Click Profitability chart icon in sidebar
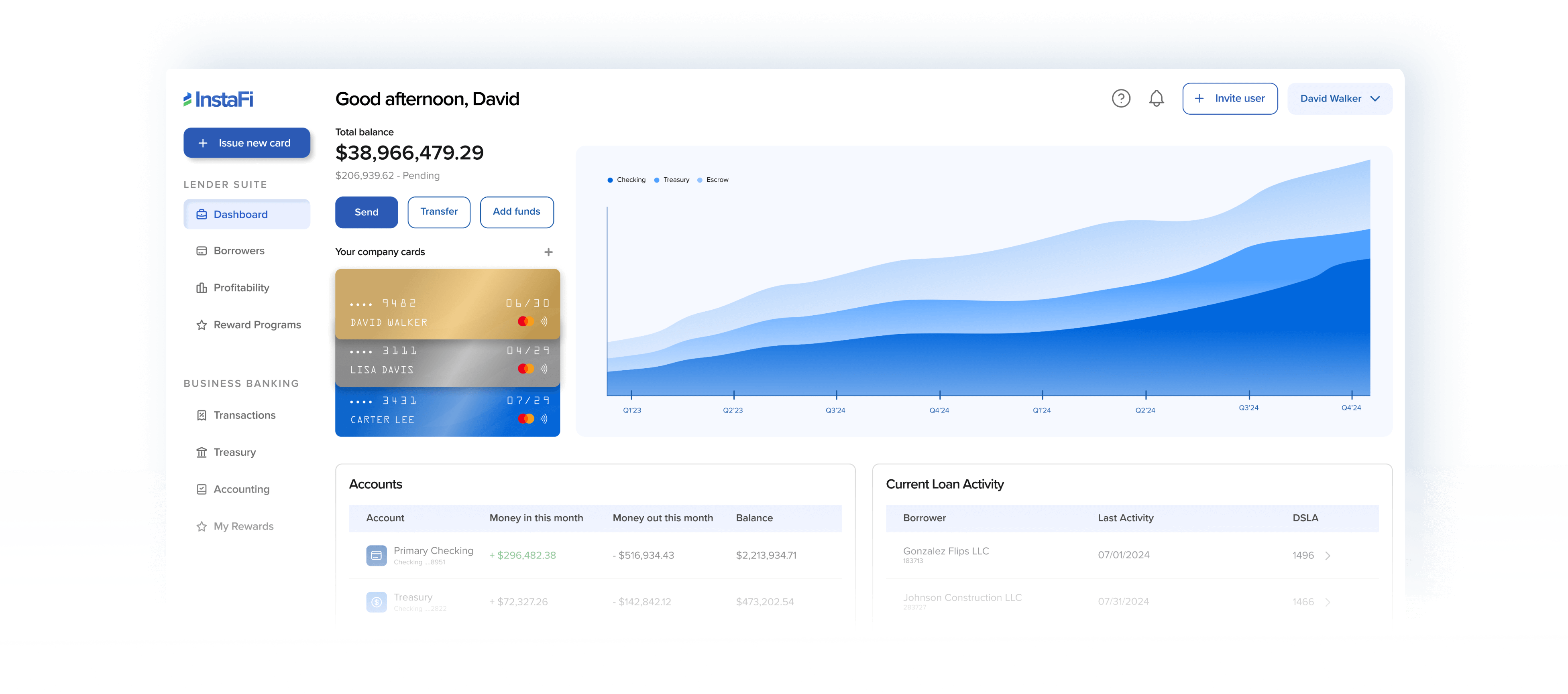This screenshot has height=694, width=1568. pyautogui.click(x=202, y=288)
